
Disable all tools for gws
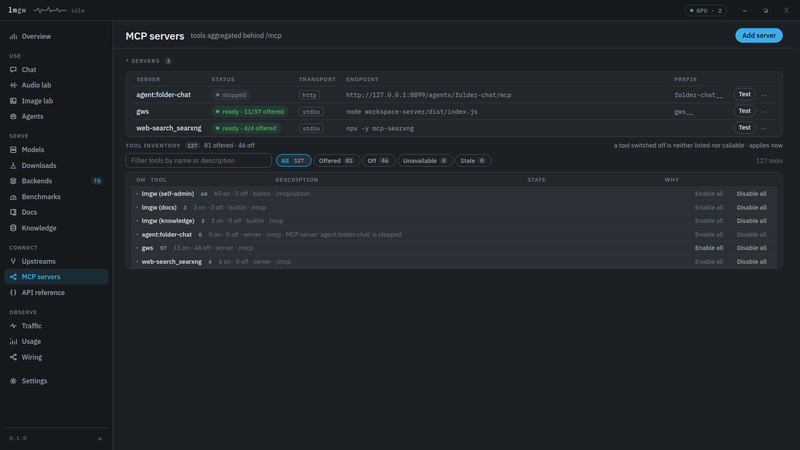coord(752,248)
